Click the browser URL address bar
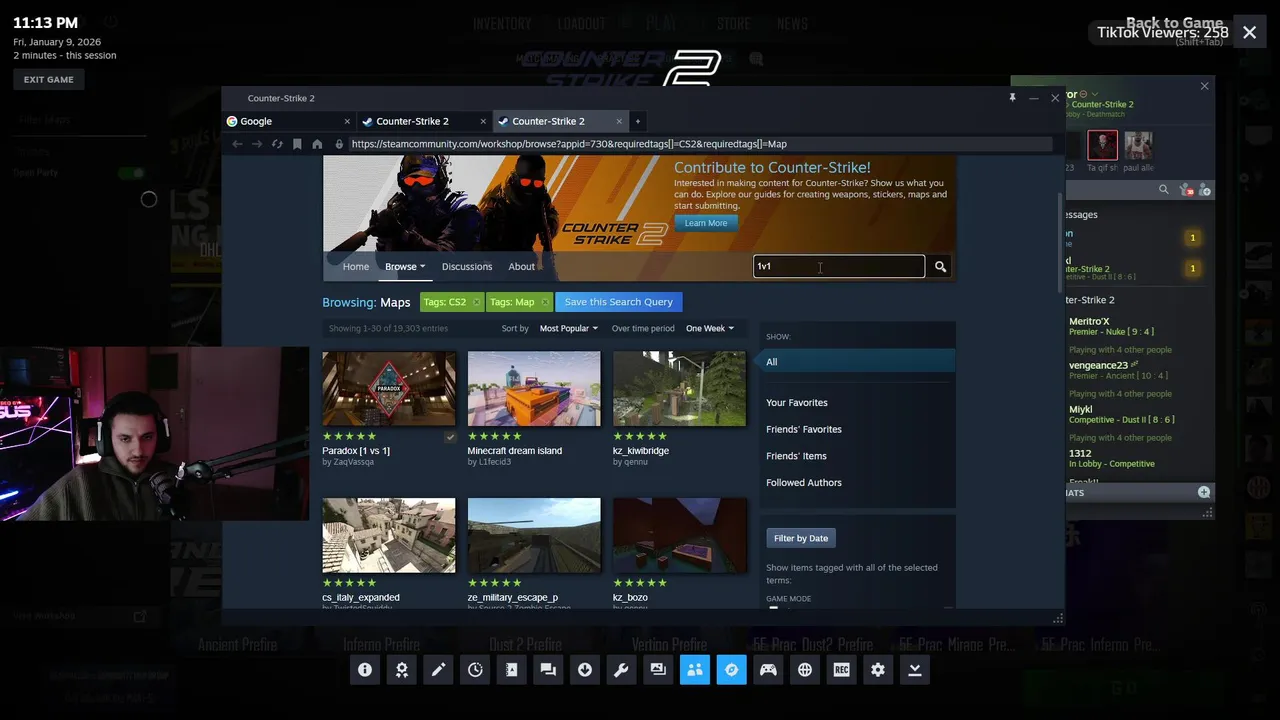The image size is (1280, 720). click(x=699, y=144)
